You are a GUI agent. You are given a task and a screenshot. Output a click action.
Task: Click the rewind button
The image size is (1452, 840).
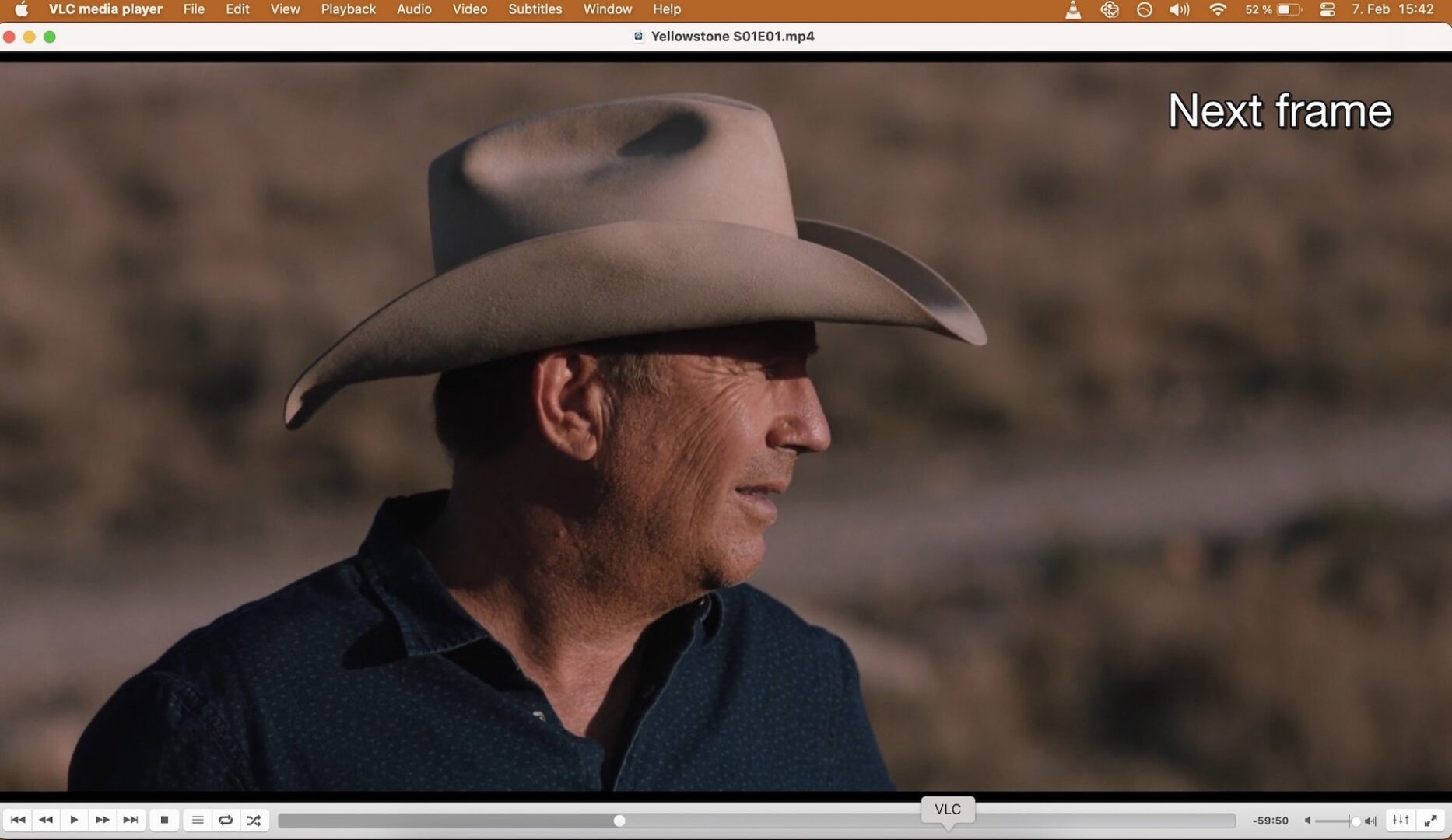pos(46,820)
